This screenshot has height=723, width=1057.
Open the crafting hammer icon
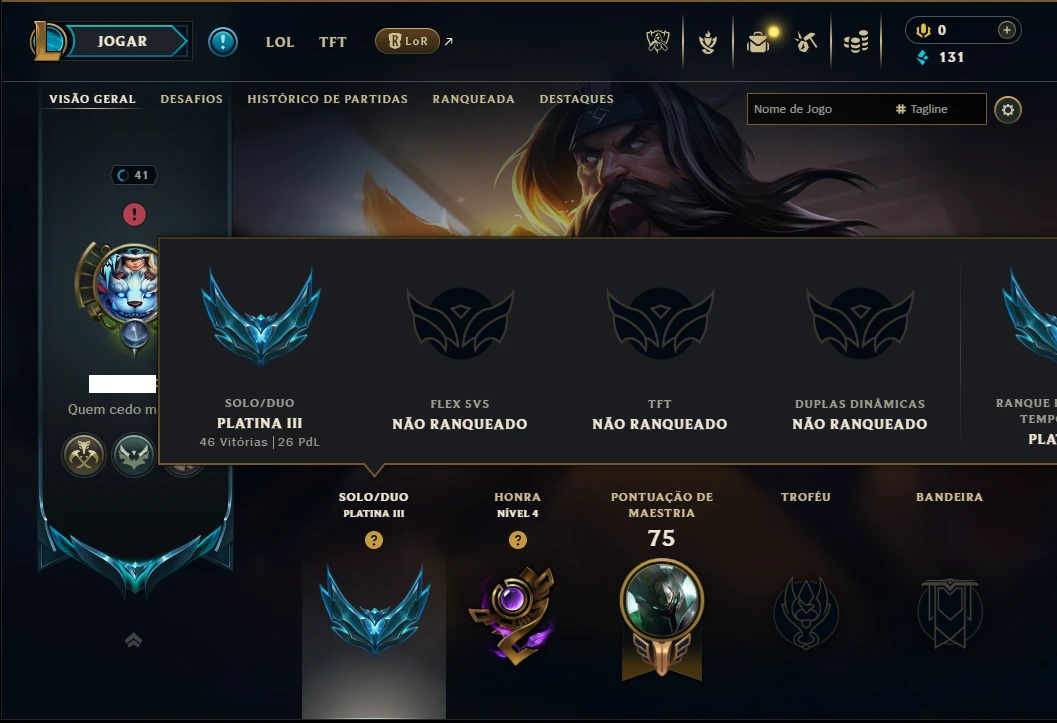pyautogui.click(x=806, y=42)
